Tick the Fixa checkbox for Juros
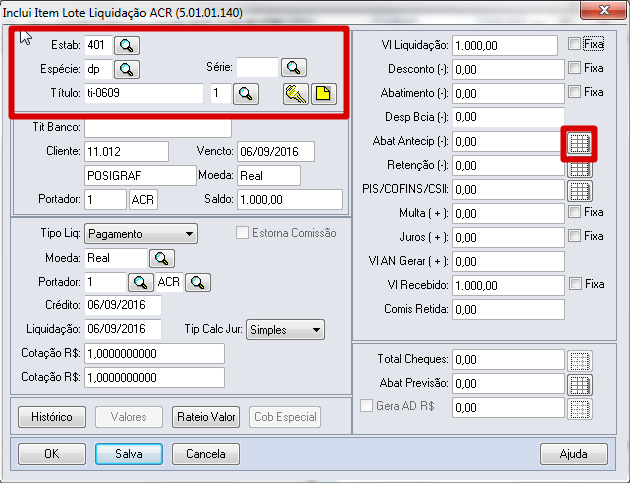The width and height of the screenshot is (630, 483). click(x=575, y=235)
